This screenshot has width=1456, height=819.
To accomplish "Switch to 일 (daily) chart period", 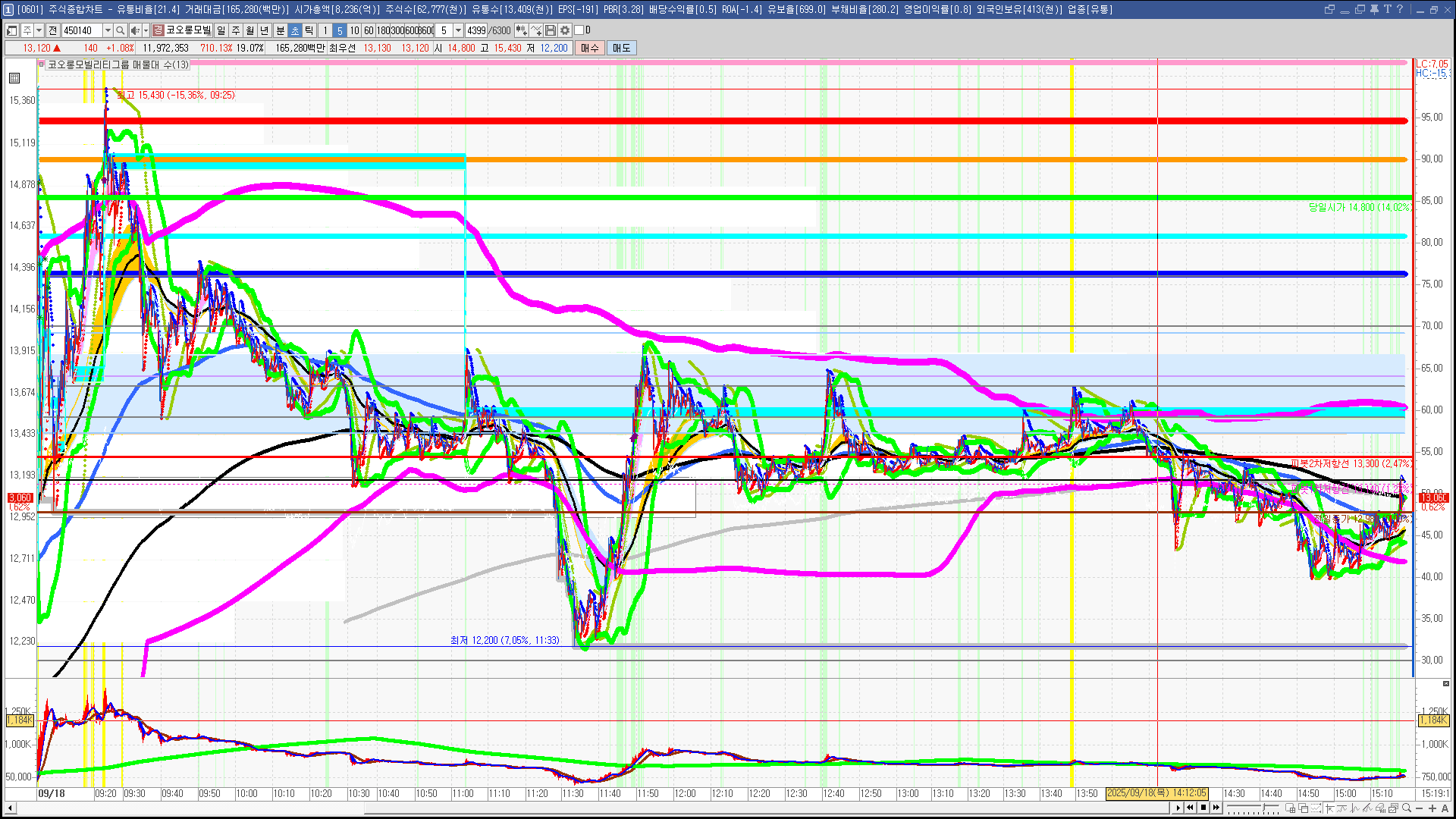I will (221, 30).
